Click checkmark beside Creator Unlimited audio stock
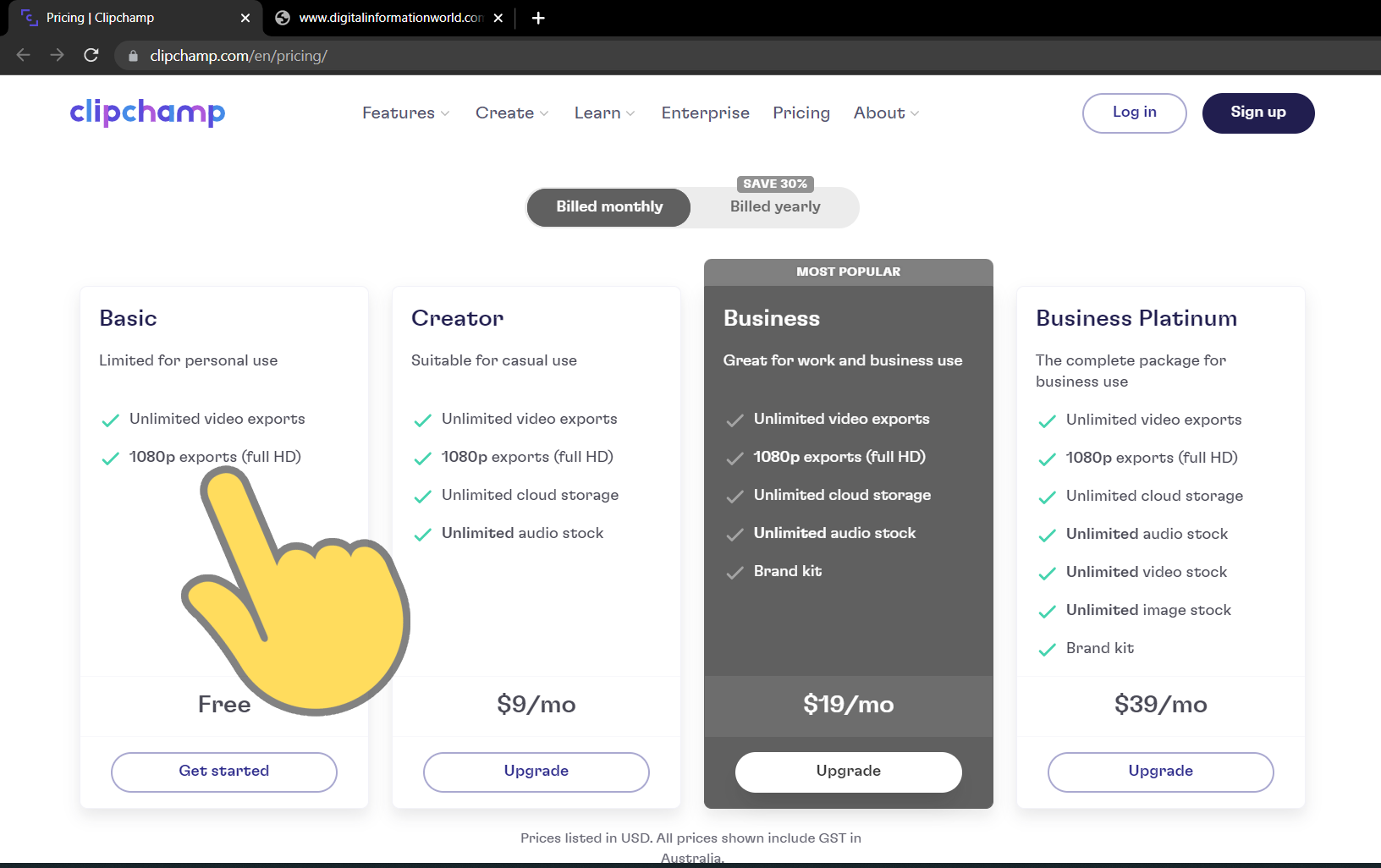 [422, 535]
